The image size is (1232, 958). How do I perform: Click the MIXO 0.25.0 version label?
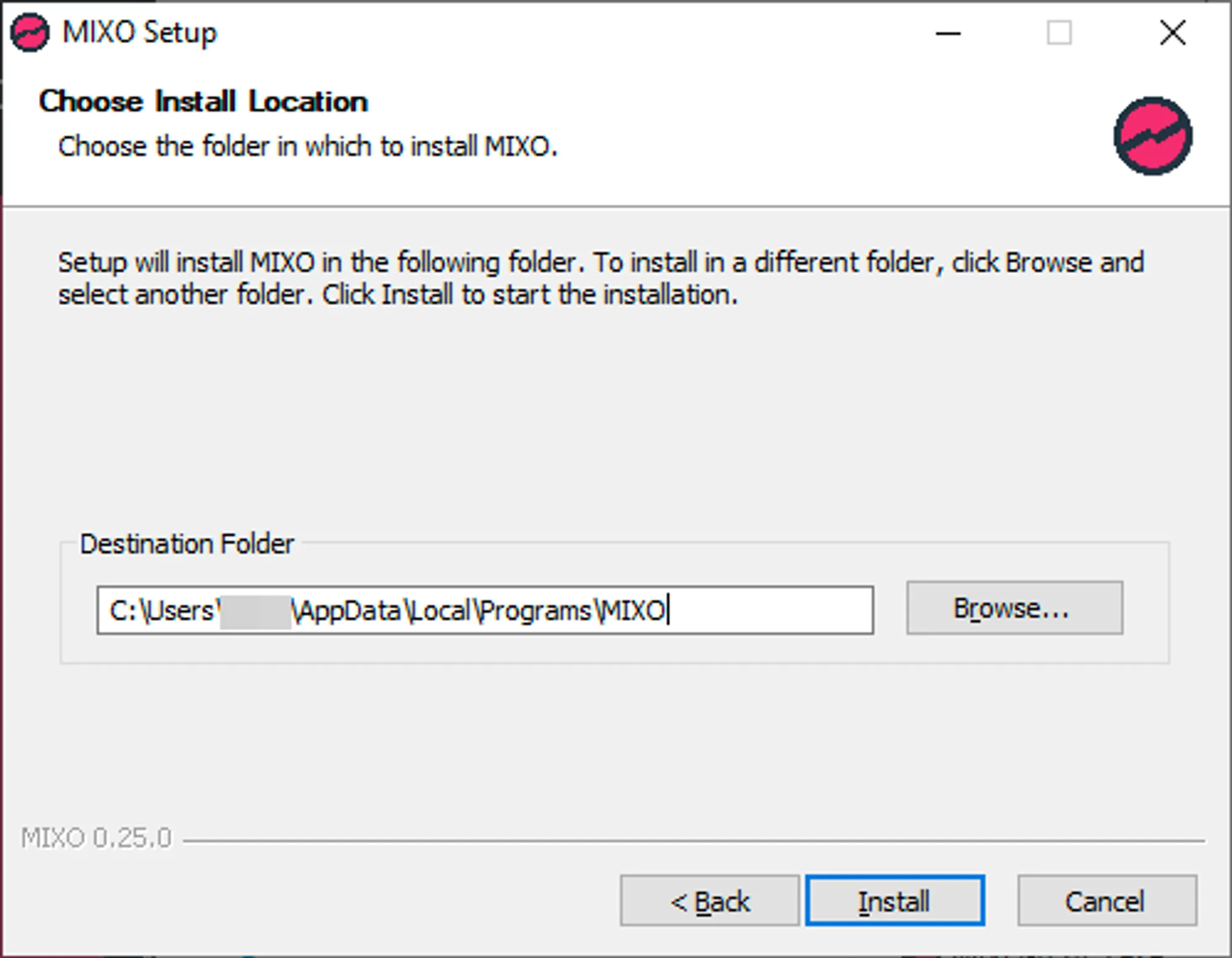[96, 838]
